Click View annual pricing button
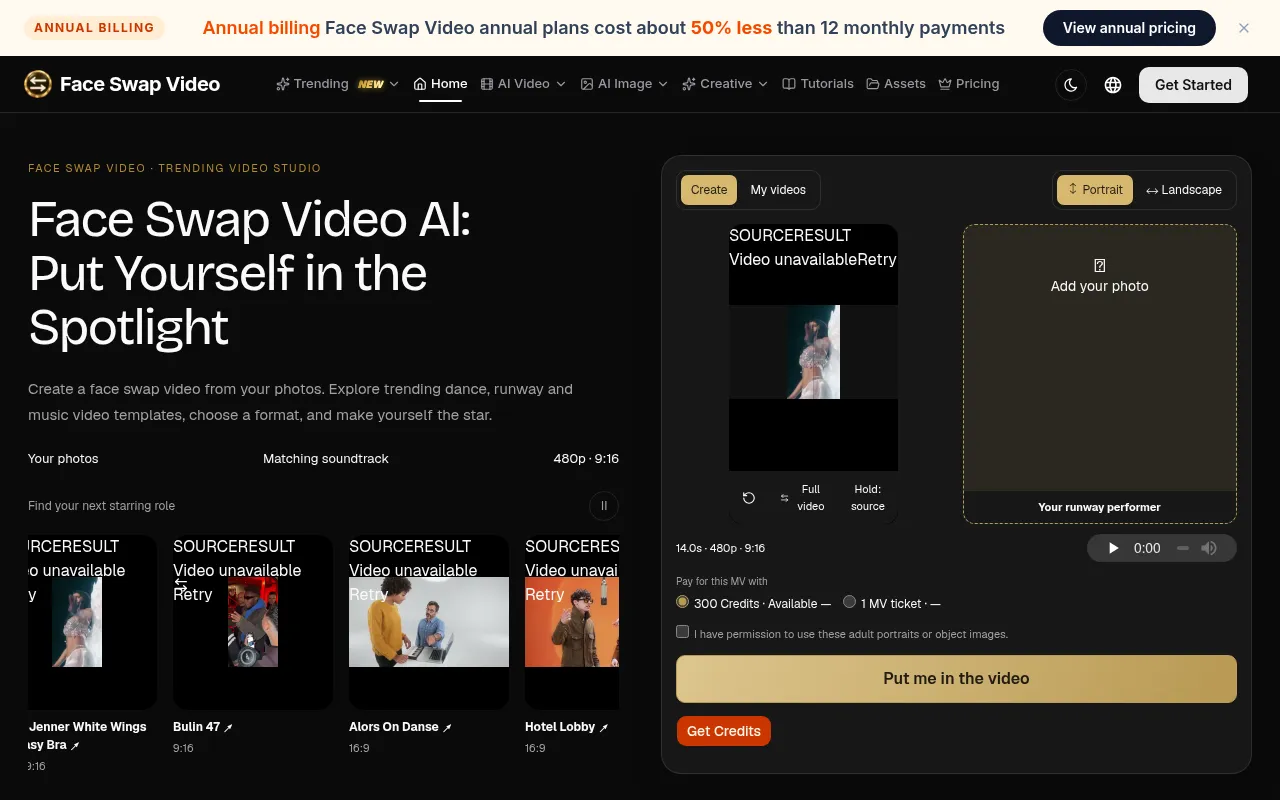Image resolution: width=1280 pixels, height=800 pixels. pyautogui.click(x=1129, y=28)
